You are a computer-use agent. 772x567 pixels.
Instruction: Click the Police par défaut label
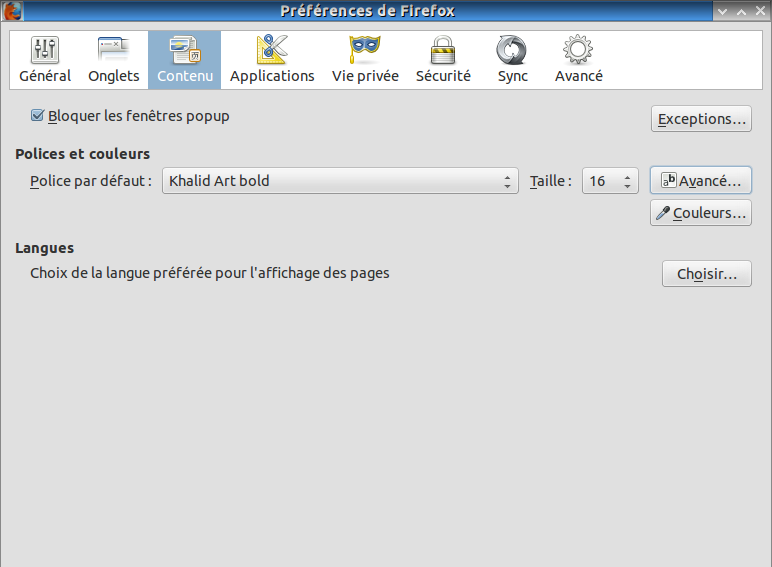(x=91, y=181)
